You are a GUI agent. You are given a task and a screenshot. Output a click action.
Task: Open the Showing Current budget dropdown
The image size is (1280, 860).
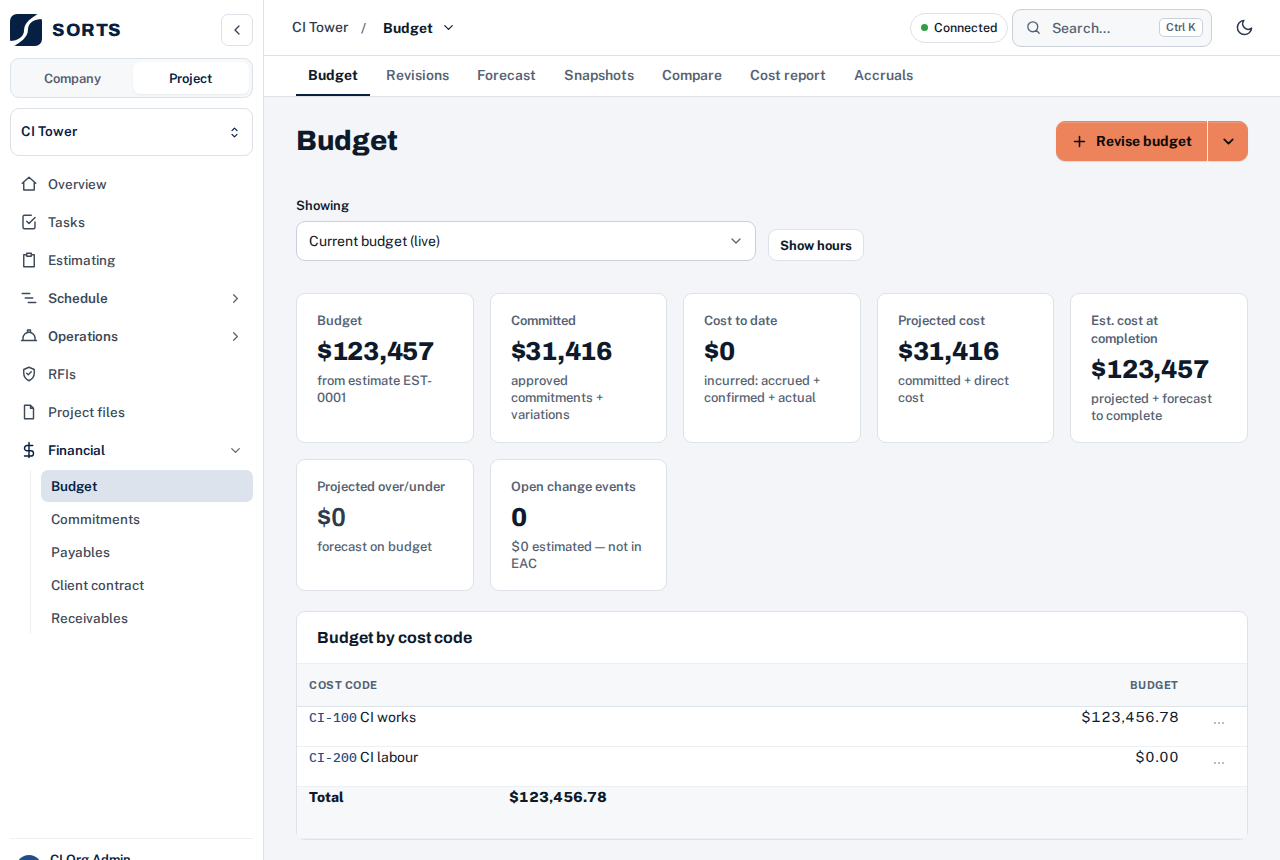pos(526,241)
